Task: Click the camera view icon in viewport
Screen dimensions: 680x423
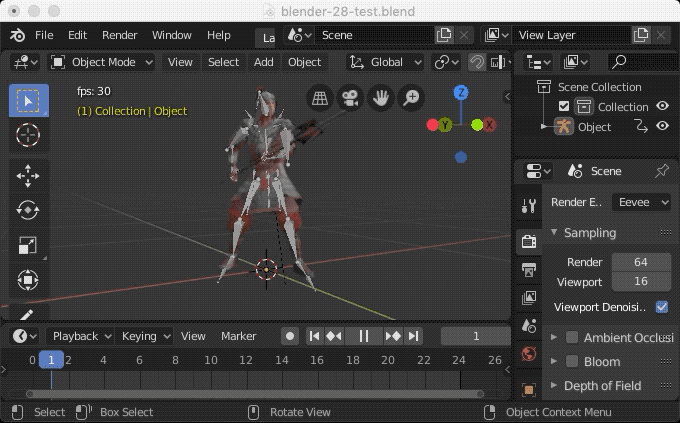Action: point(349,98)
